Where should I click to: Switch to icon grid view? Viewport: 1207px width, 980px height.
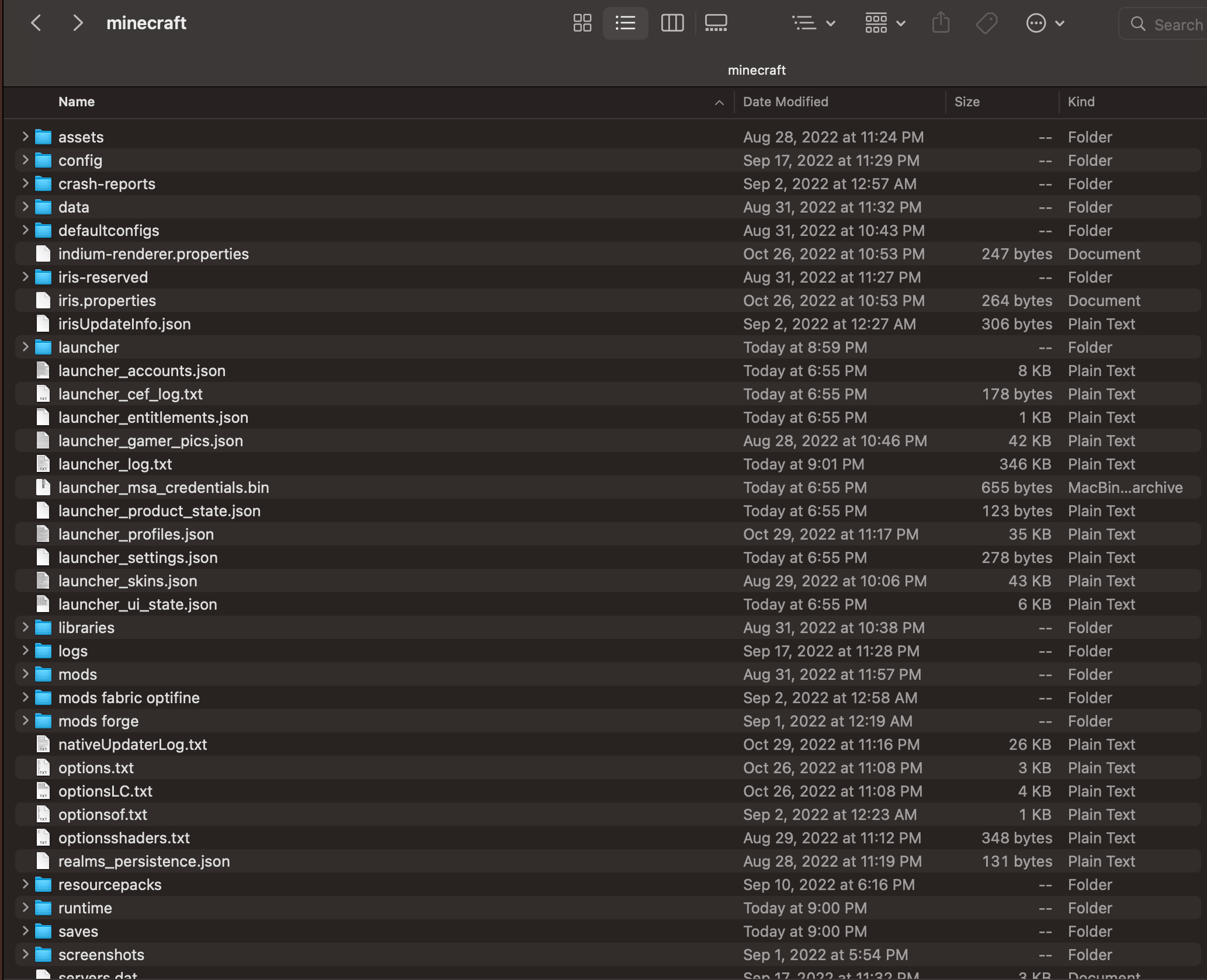click(582, 23)
